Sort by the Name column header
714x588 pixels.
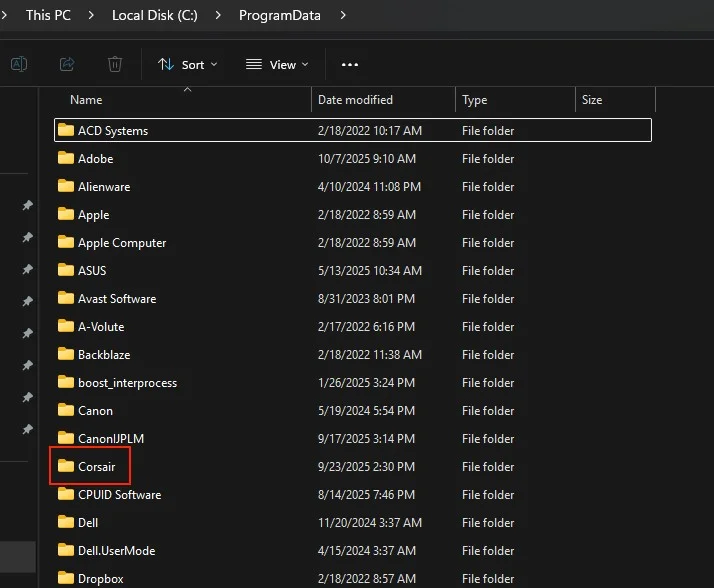pos(86,100)
